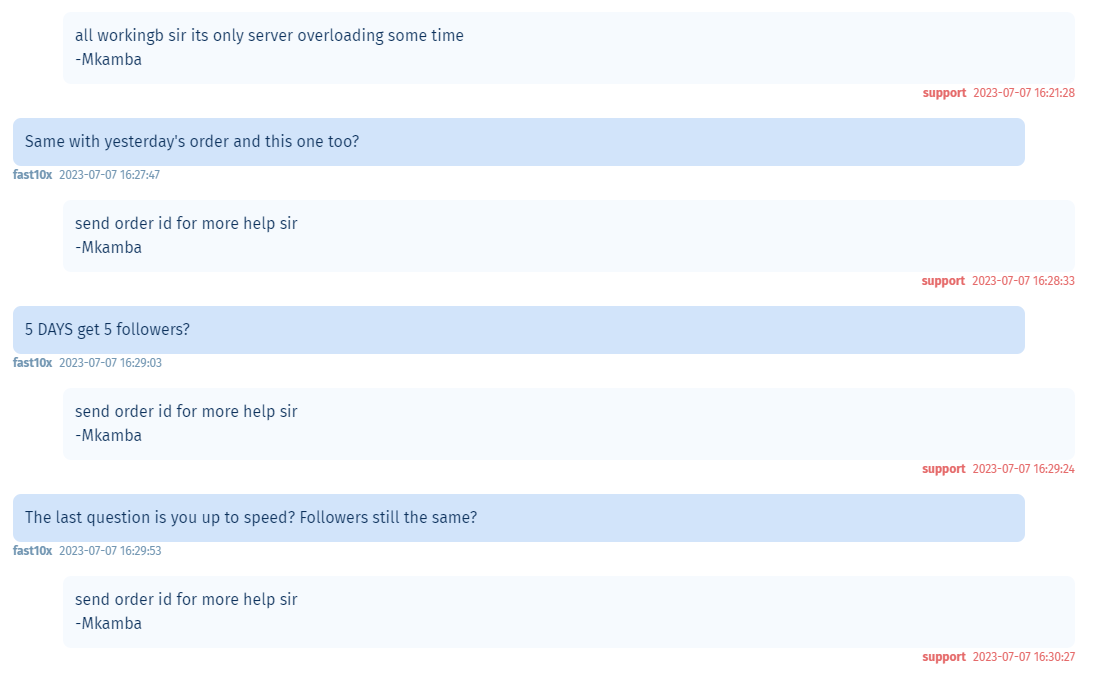Click the support label at 16:29:24
This screenshot has width=1093, height=679.
944,470
